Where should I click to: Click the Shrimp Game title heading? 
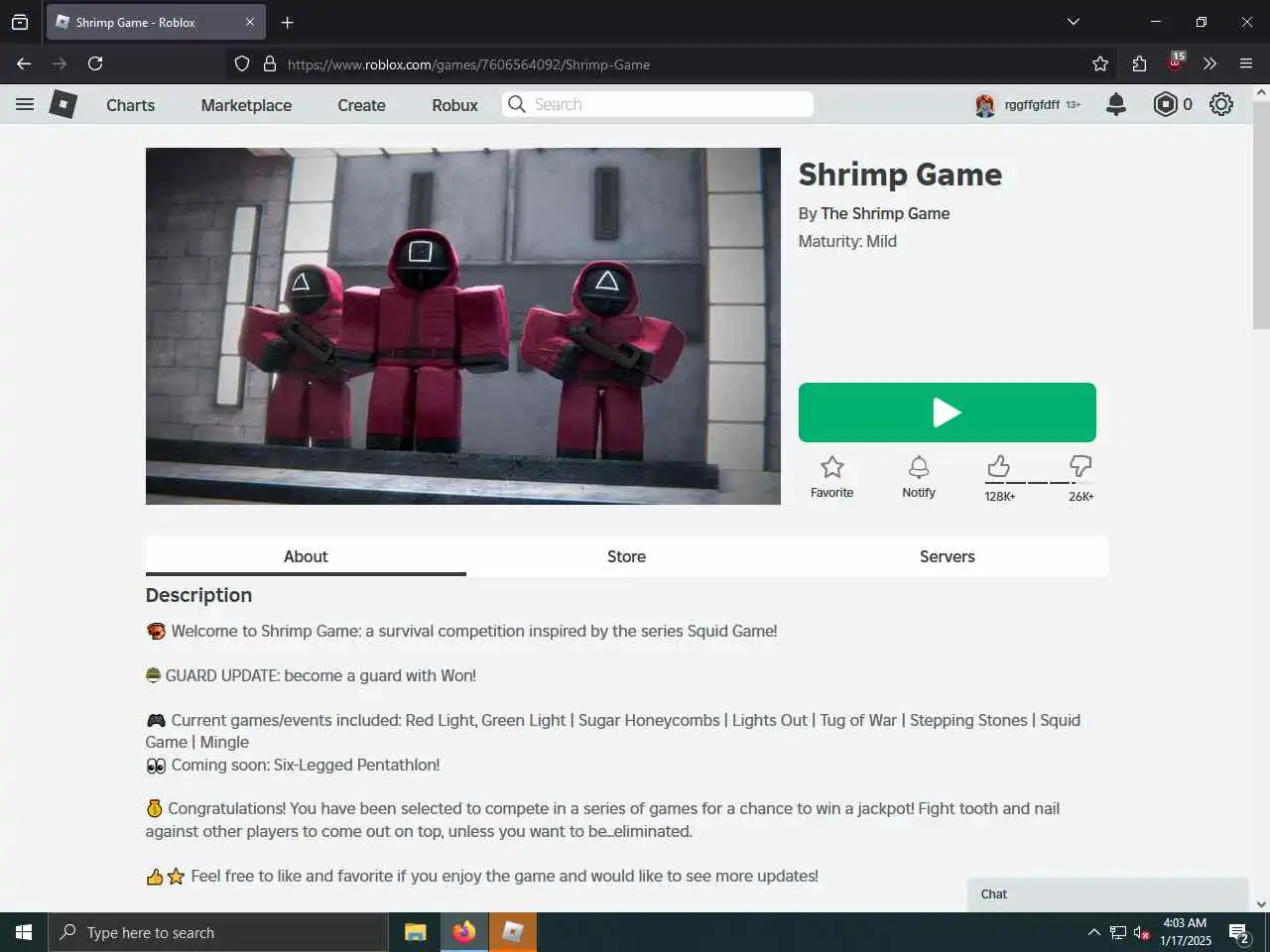(x=900, y=175)
